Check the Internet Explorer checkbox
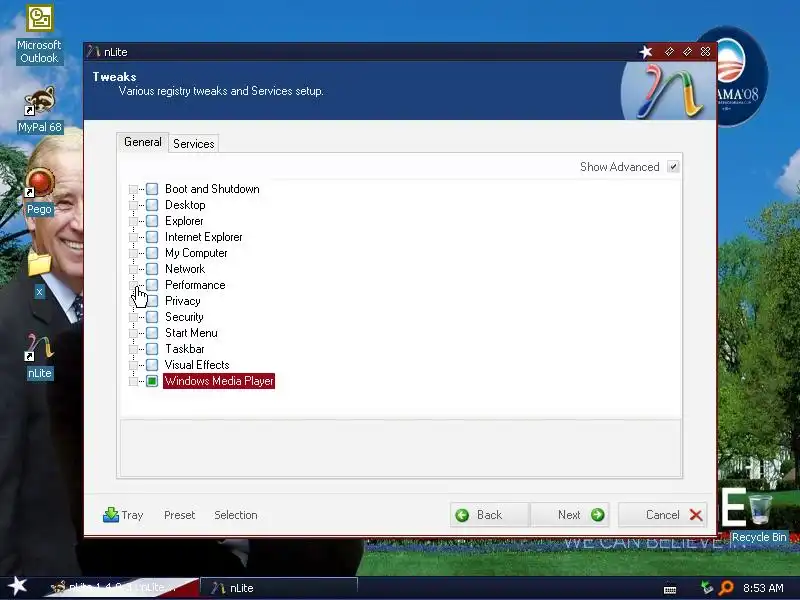 click(152, 237)
